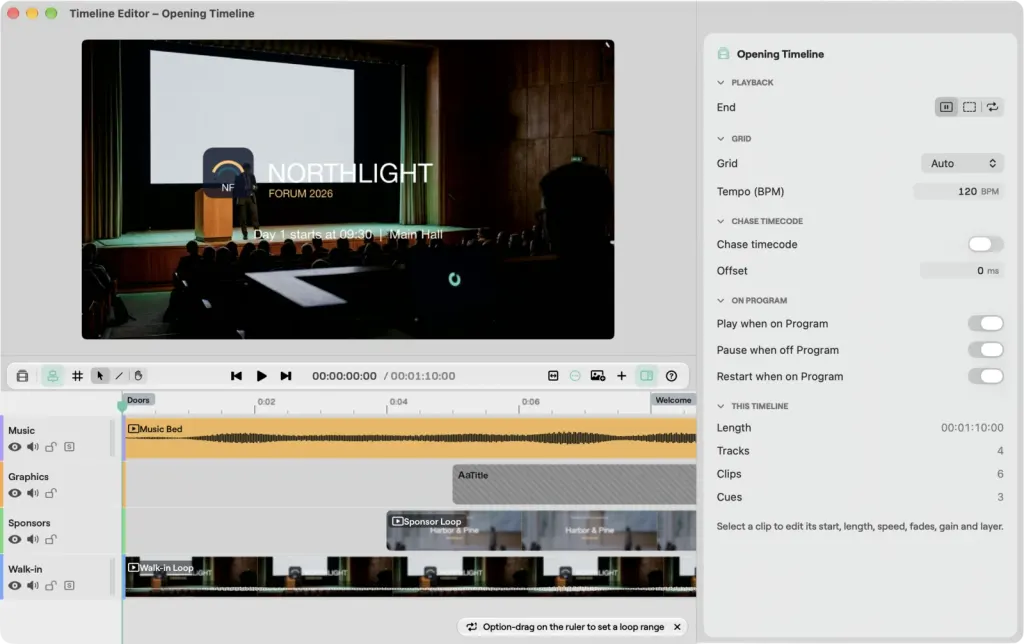
Task: Collapse the On Program section
Action: point(720,300)
